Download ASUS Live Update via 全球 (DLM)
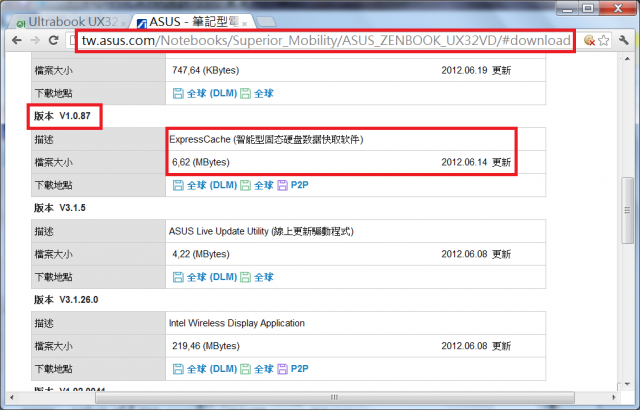Viewport: 640px width, 410px height. (x=212, y=277)
